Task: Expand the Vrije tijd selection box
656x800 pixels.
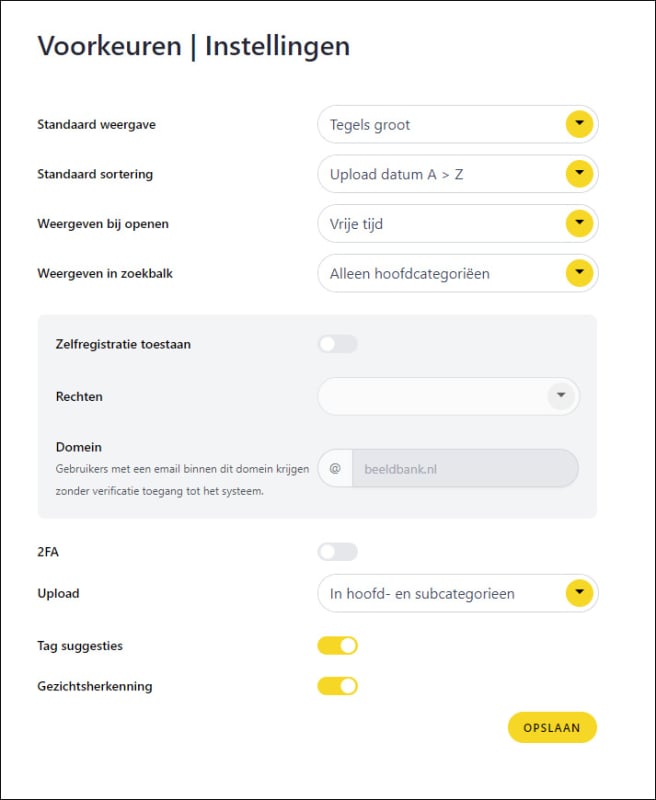Action: (458, 223)
